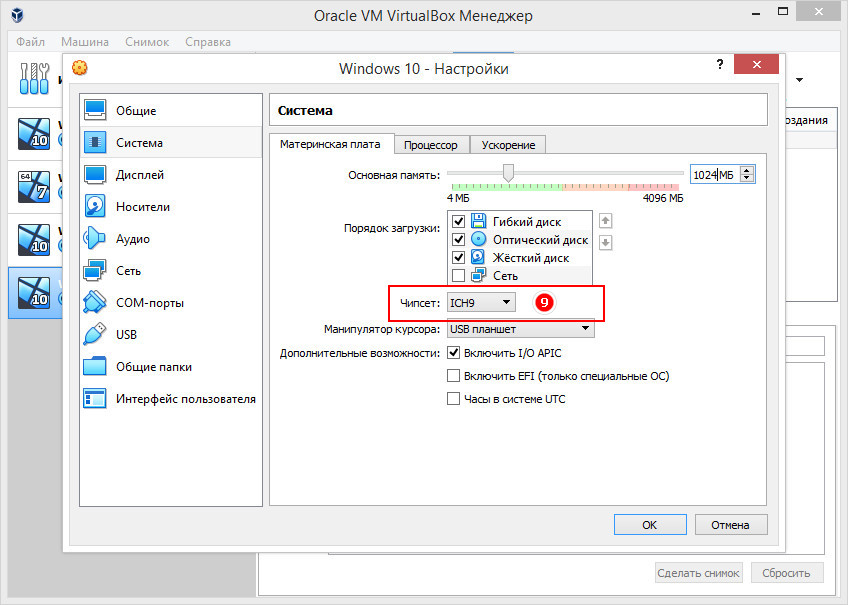848x605 pixels.
Task: Open the COM-порты connector icon
Action: click(x=95, y=302)
